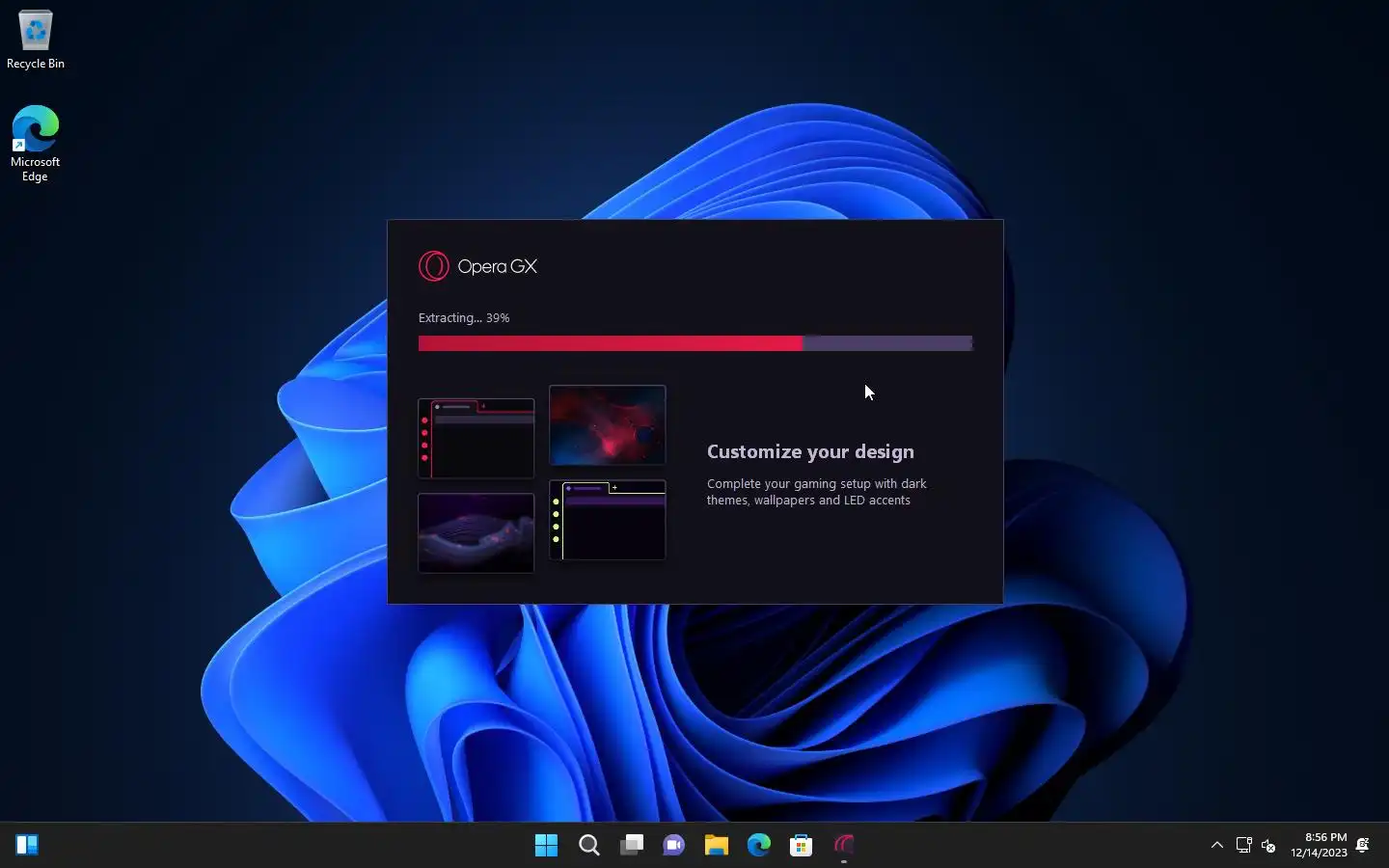The width and height of the screenshot is (1389, 868).
Task: Click the extraction progress bar
Action: click(695, 343)
